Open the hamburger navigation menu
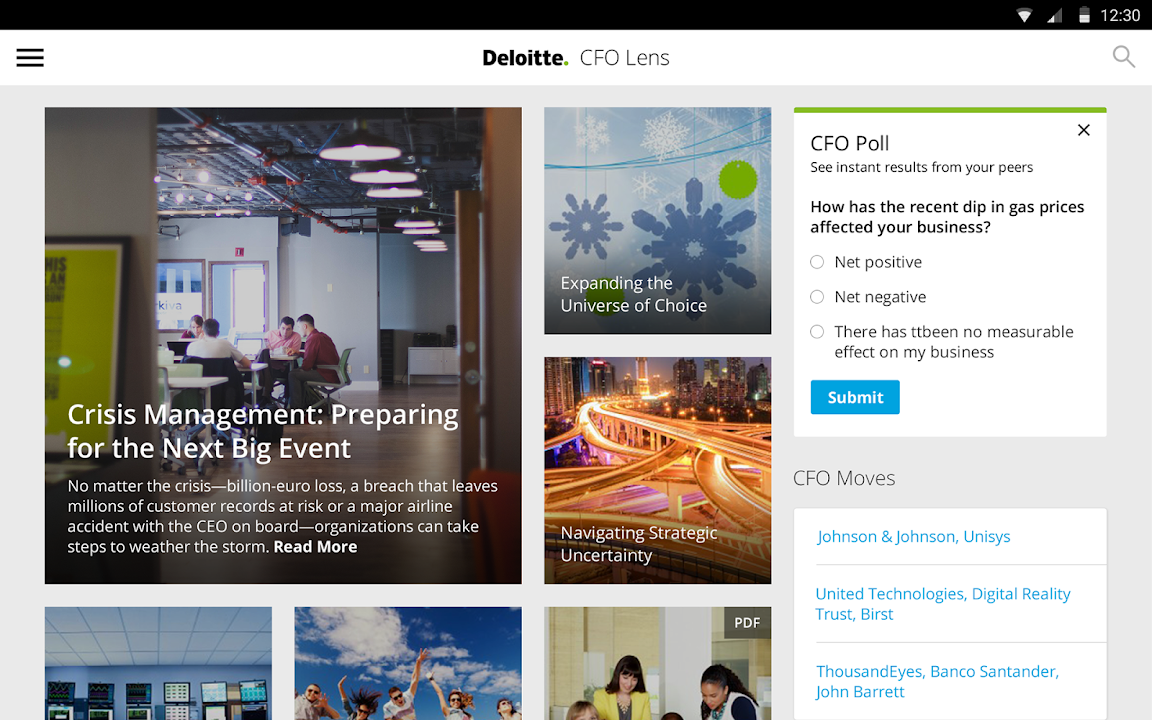Screen dimensions: 1152x720 [30, 57]
